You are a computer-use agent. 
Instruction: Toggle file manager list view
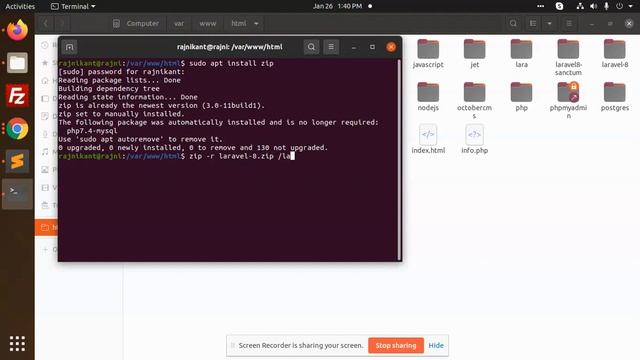pos(533,24)
